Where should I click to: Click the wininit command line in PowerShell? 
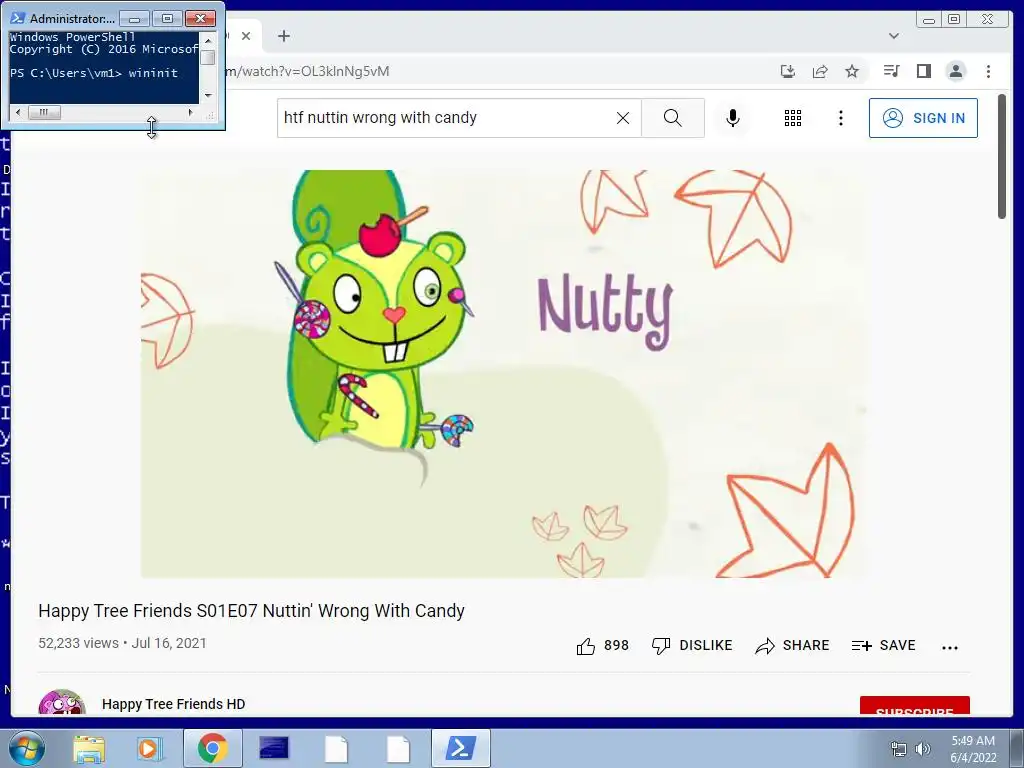(x=94, y=73)
